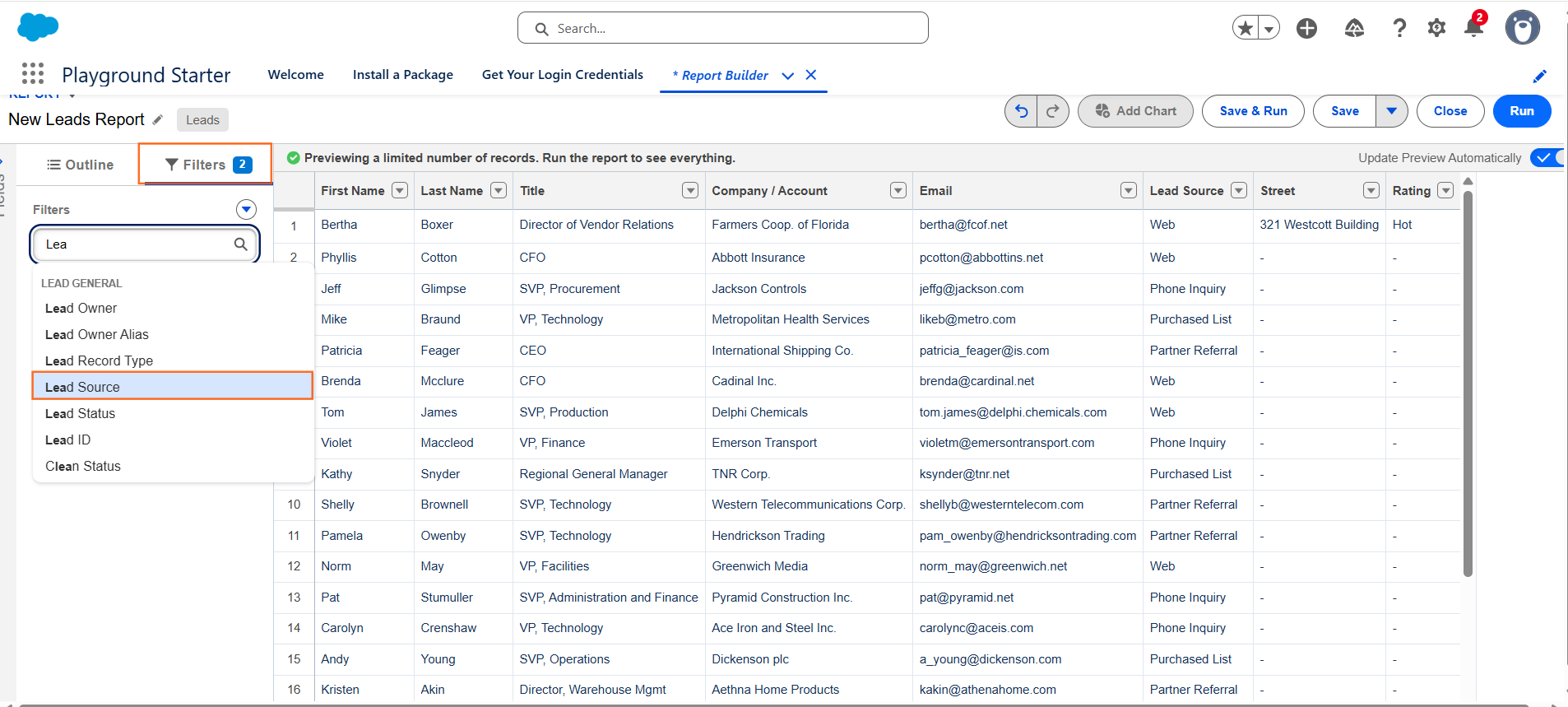Open the App Launcher grid icon

click(x=33, y=73)
